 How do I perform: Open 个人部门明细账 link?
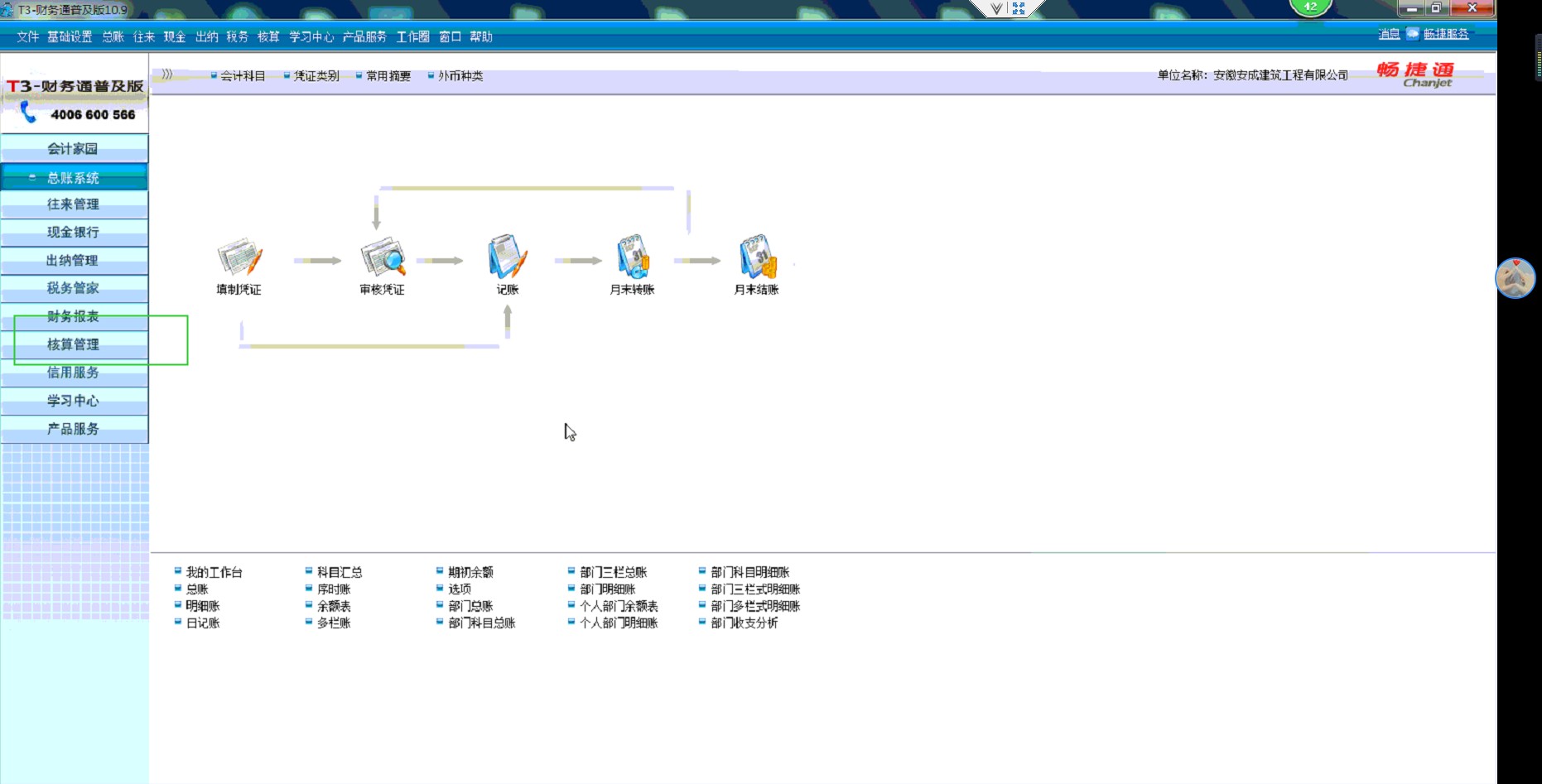point(619,623)
